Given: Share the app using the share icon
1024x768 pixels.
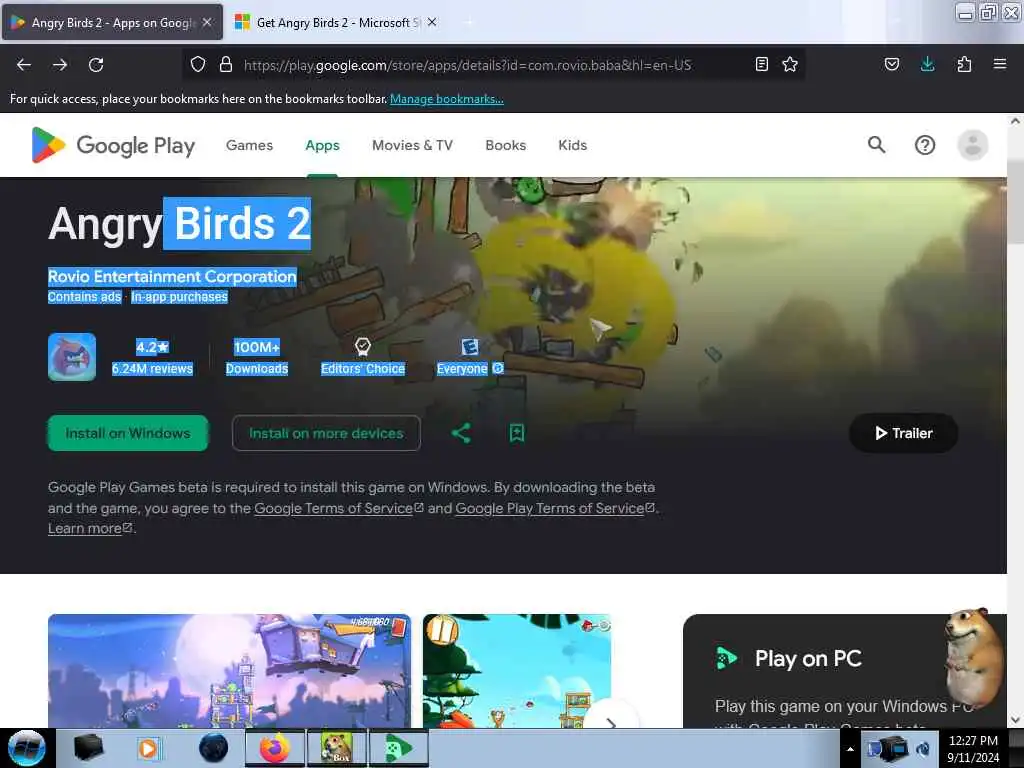Looking at the screenshot, I should 461,433.
